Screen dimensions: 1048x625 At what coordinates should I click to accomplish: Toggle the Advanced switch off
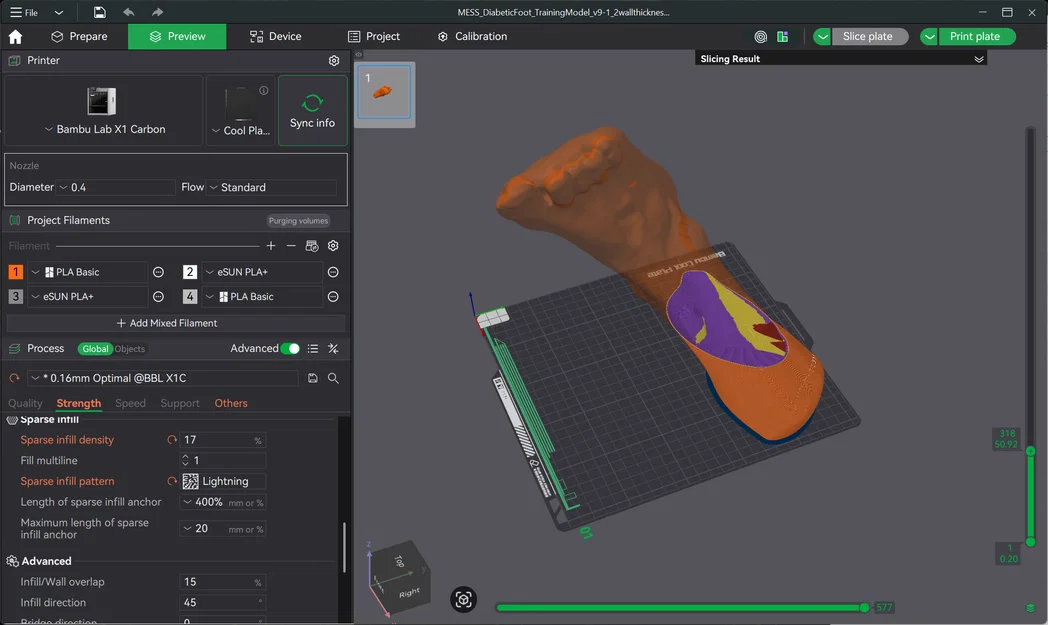click(290, 349)
